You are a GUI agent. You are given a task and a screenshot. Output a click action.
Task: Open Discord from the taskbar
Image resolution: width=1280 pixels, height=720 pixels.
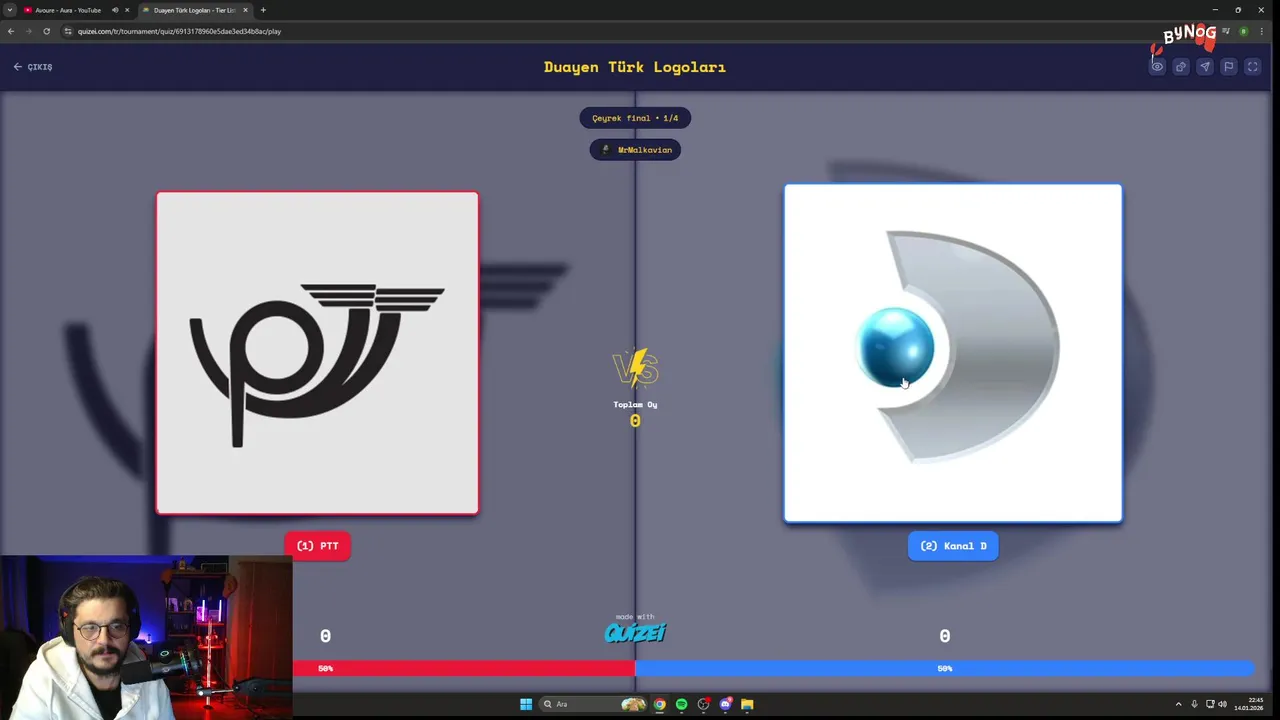(726, 704)
